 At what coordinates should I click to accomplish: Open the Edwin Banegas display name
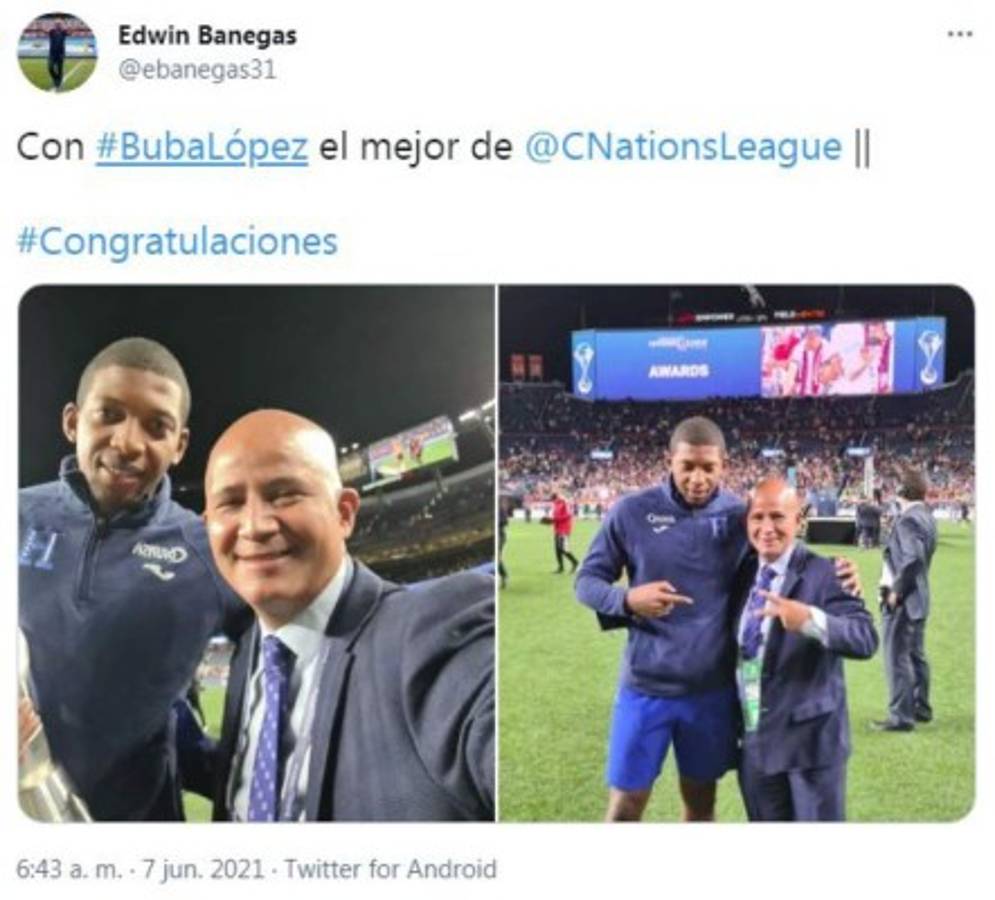coord(208,36)
